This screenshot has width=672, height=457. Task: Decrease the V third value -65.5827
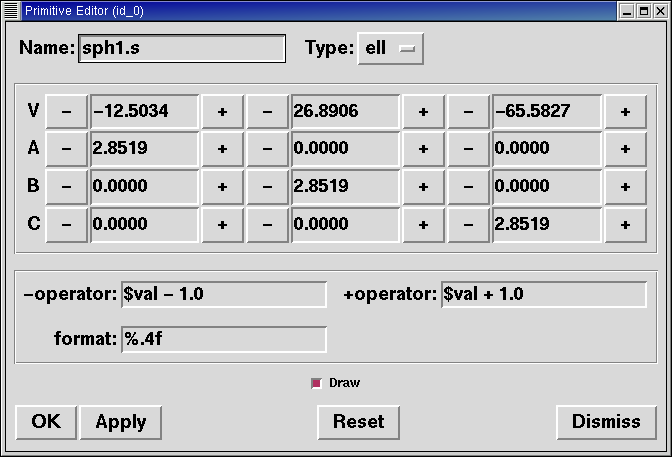[x=468, y=111]
